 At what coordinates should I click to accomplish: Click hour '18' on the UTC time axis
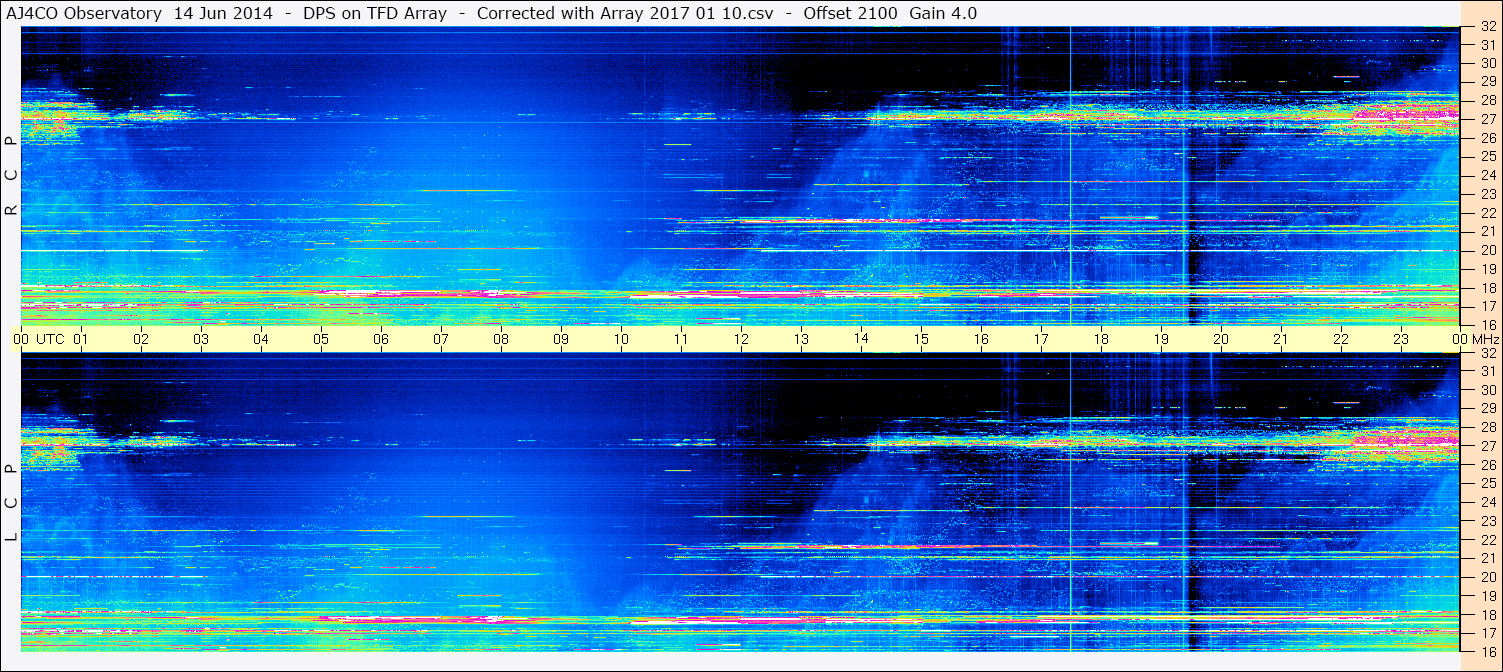pos(1101,339)
